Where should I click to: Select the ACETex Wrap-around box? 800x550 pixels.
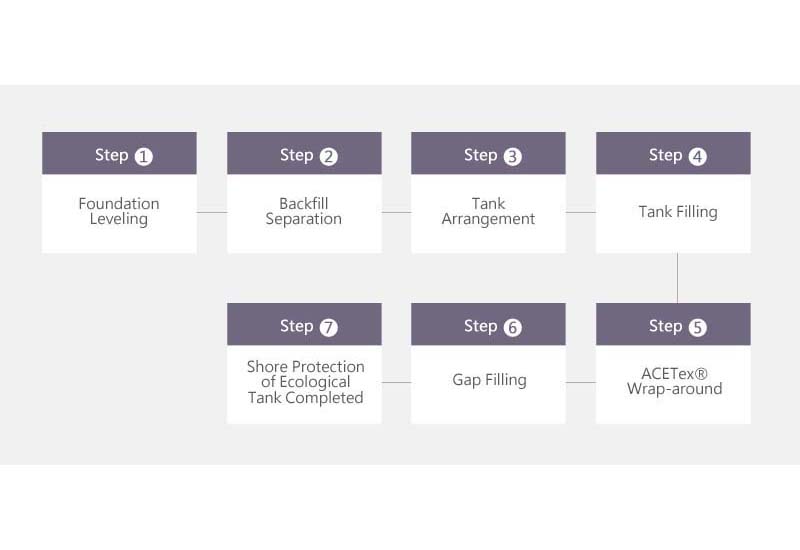tap(673, 384)
